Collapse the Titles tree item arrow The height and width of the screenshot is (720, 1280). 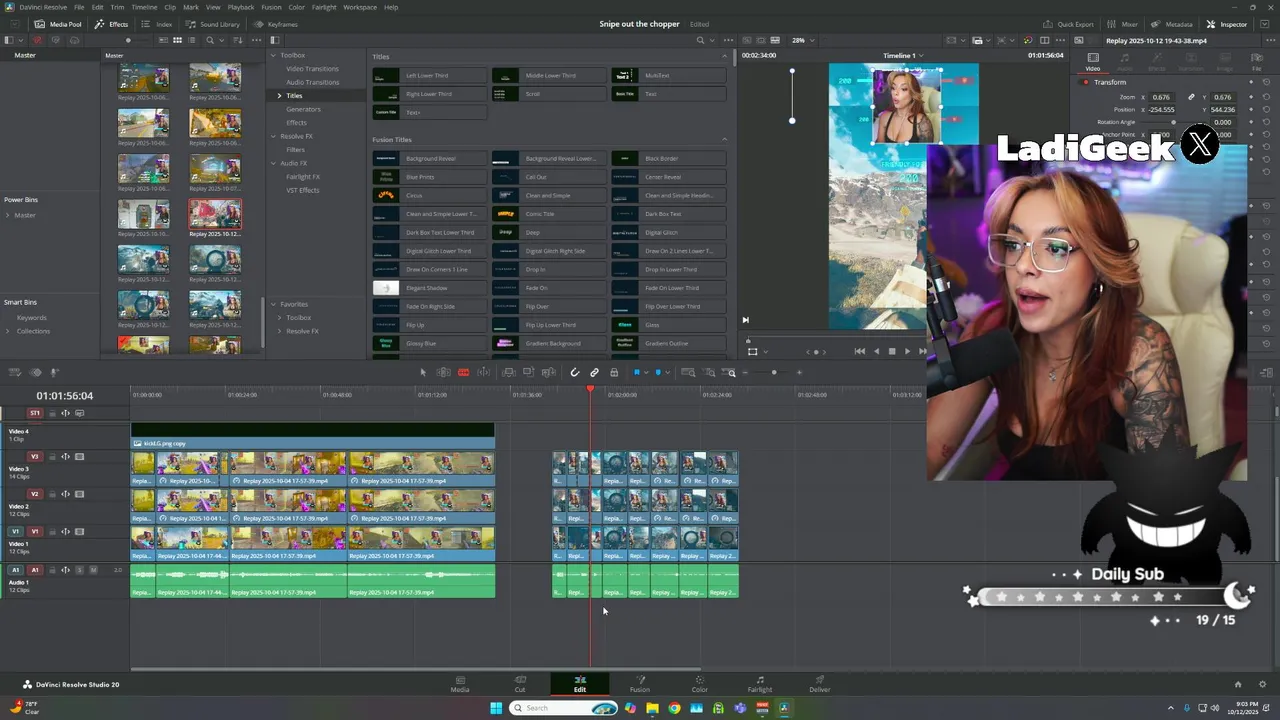point(280,96)
